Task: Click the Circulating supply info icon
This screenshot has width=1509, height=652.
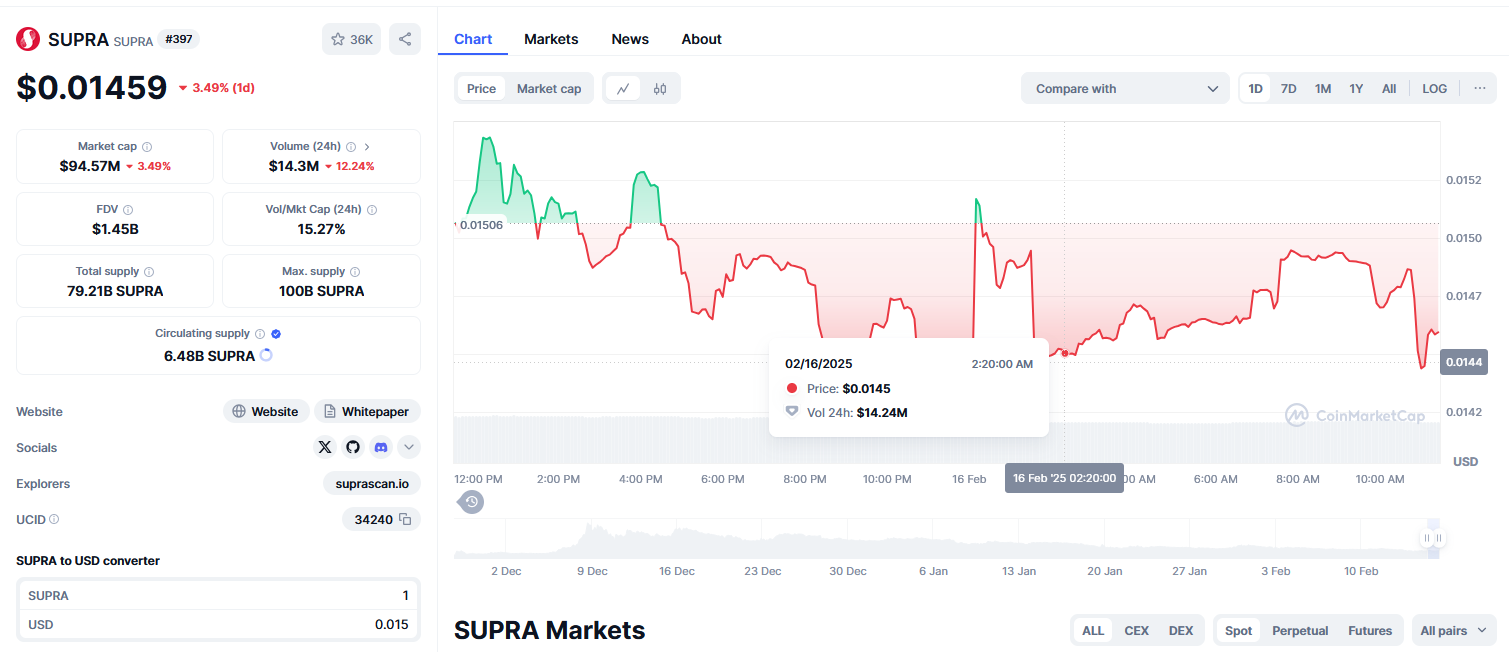Action: point(260,334)
